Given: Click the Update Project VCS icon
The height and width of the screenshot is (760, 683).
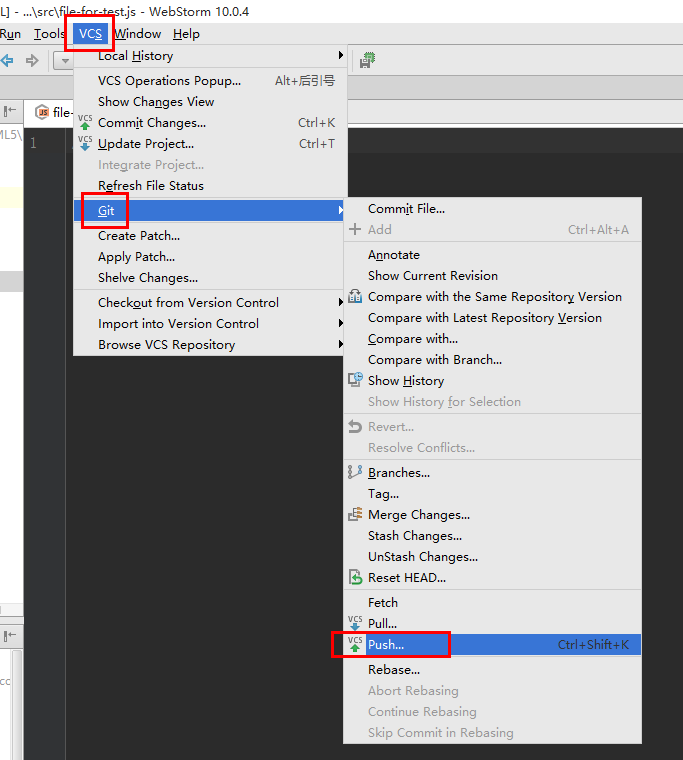Looking at the screenshot, I should (85, 143).
